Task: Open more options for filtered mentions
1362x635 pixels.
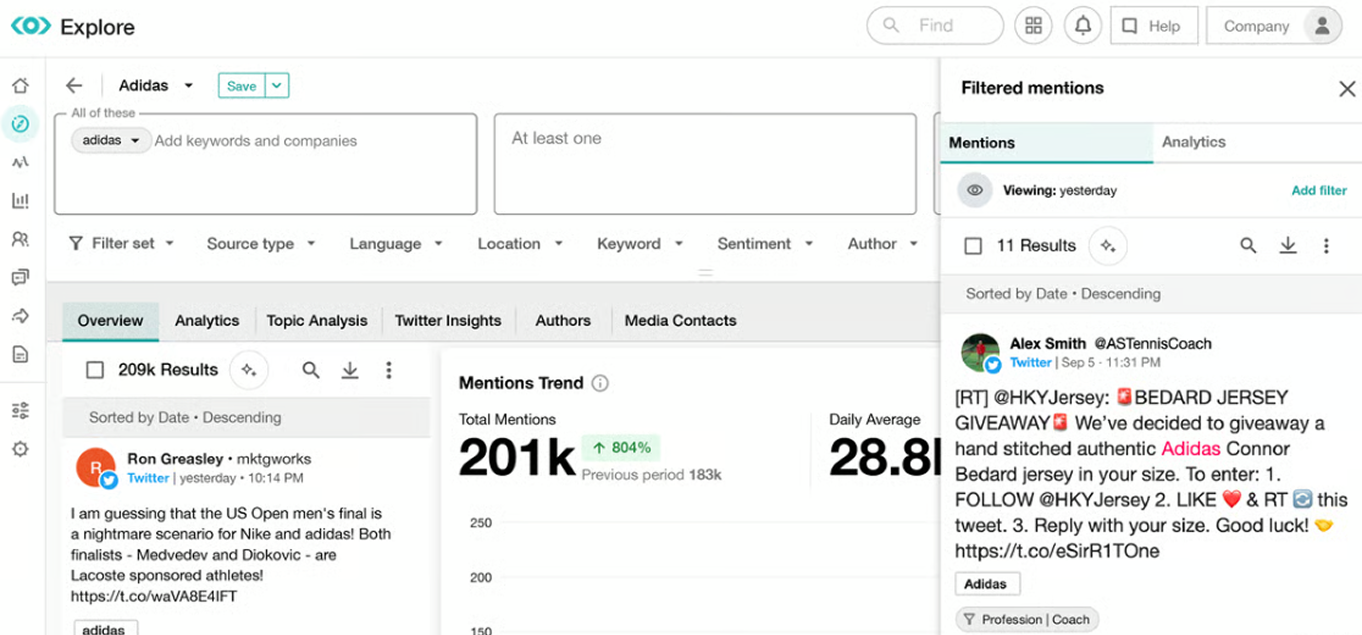Action: click(1326, 245)
